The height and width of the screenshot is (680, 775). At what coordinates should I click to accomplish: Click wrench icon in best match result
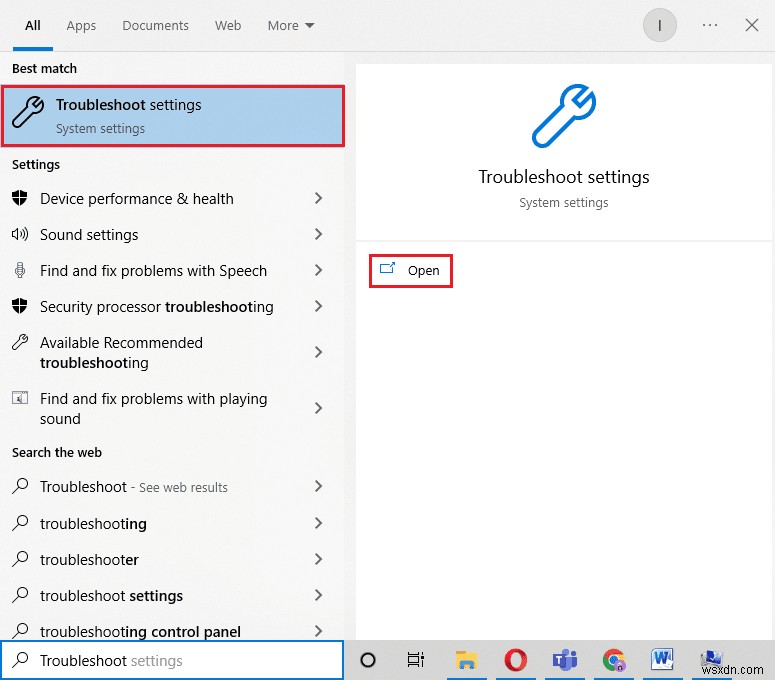[x=28, y=112]
